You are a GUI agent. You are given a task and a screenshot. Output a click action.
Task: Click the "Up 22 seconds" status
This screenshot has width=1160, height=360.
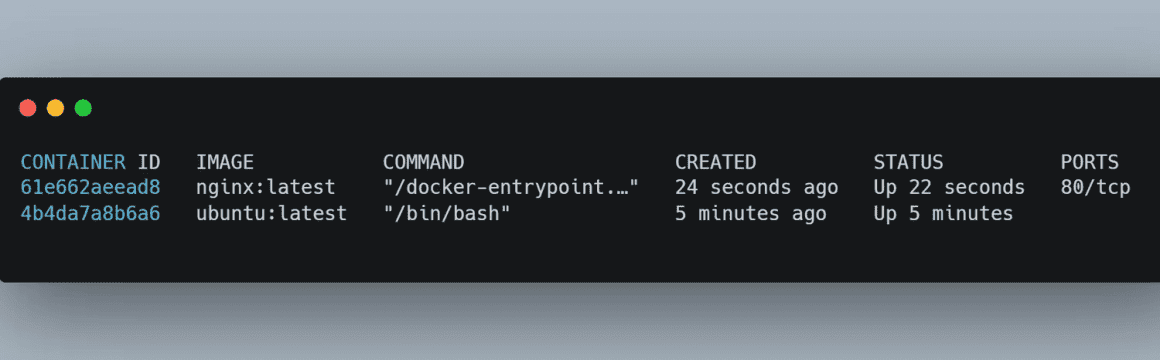[949, 188]
